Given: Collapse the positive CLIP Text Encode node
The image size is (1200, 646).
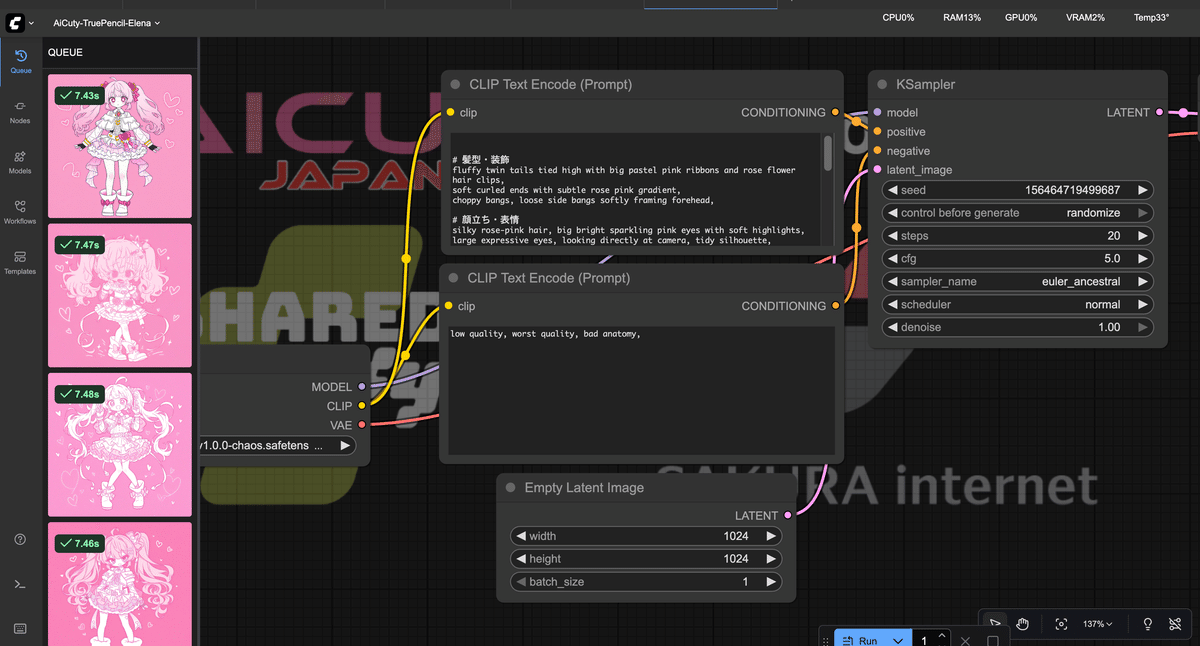Looking at the screenshot, I should (x=454, y=85).
